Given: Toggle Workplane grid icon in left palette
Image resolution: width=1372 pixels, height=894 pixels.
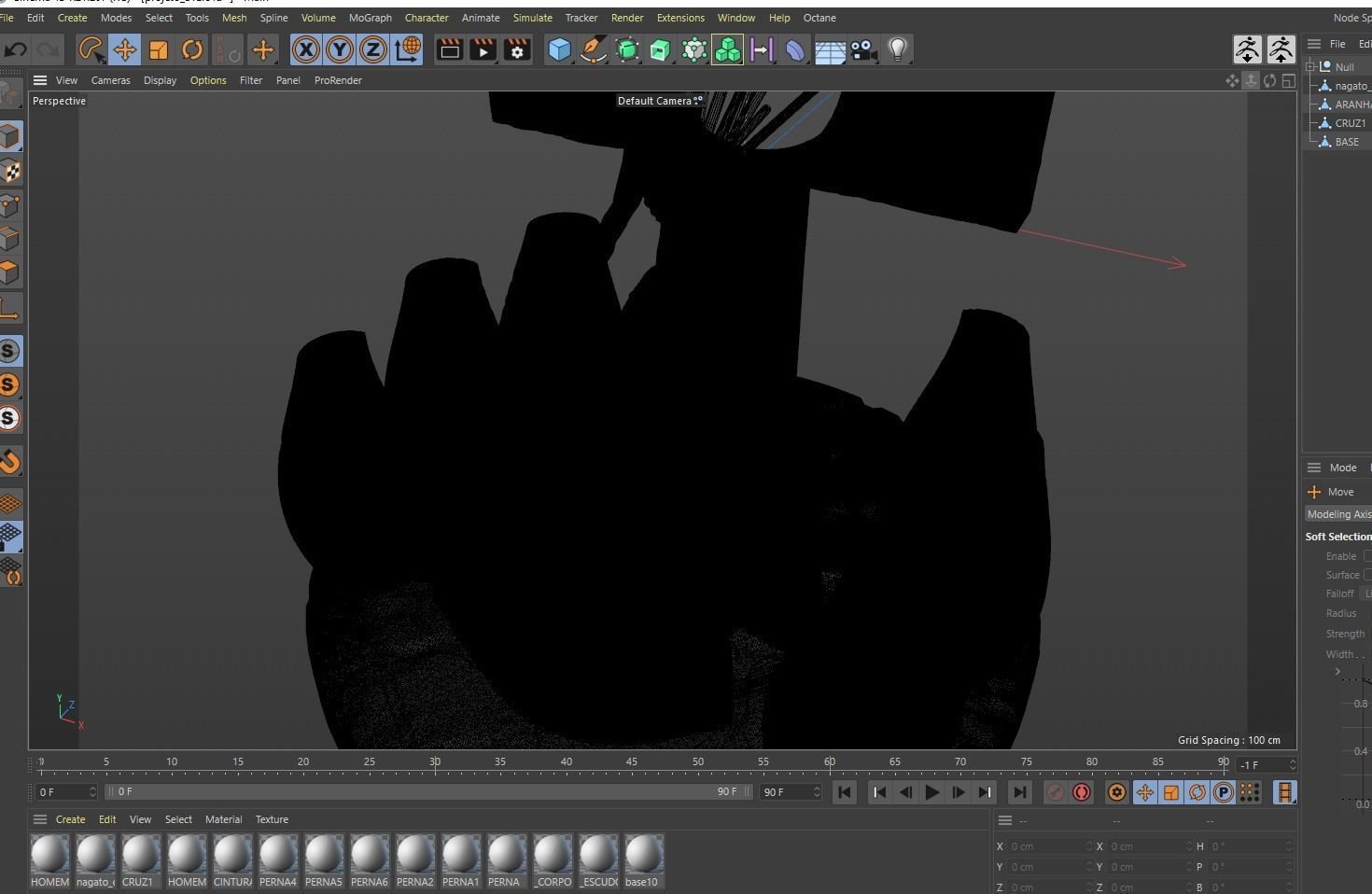Looking at the screenshot, I should pyautogui.click(x=10, y=504).
